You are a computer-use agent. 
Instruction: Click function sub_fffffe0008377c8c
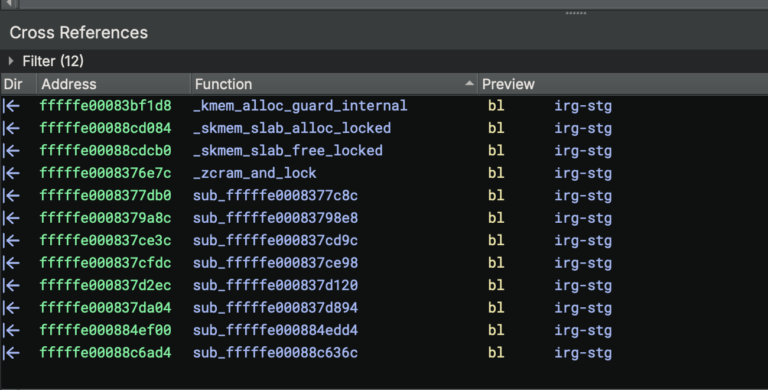coord(275,196)
